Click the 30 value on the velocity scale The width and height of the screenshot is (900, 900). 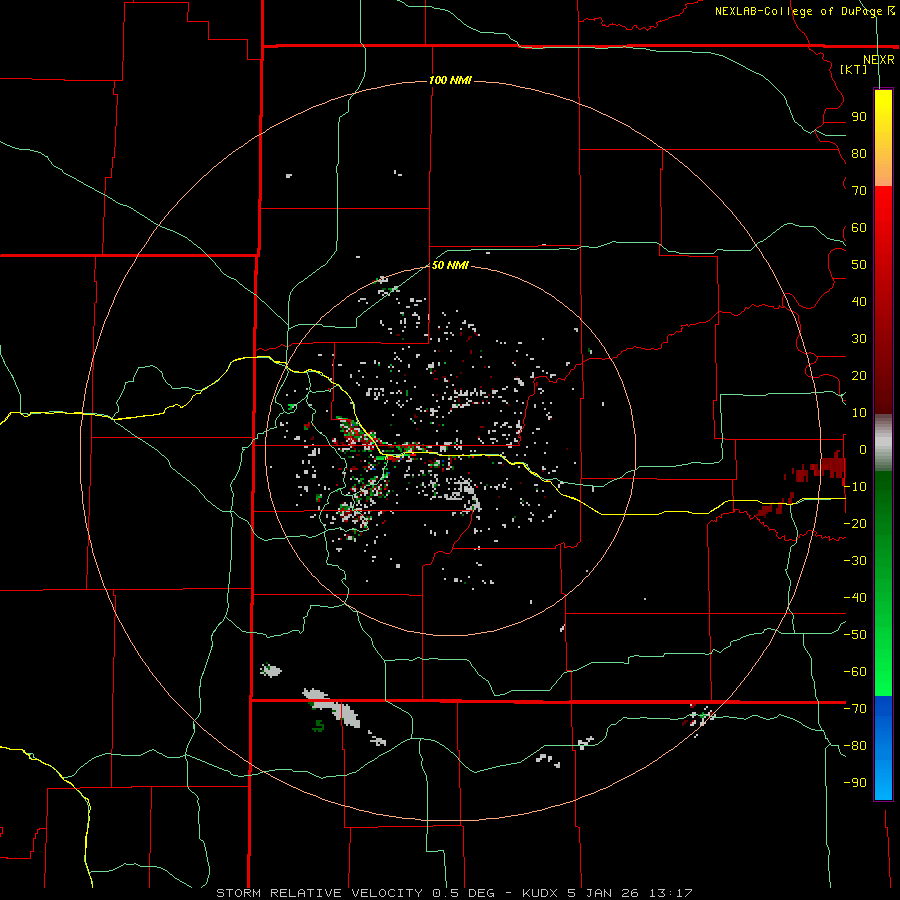click(859, 339)
